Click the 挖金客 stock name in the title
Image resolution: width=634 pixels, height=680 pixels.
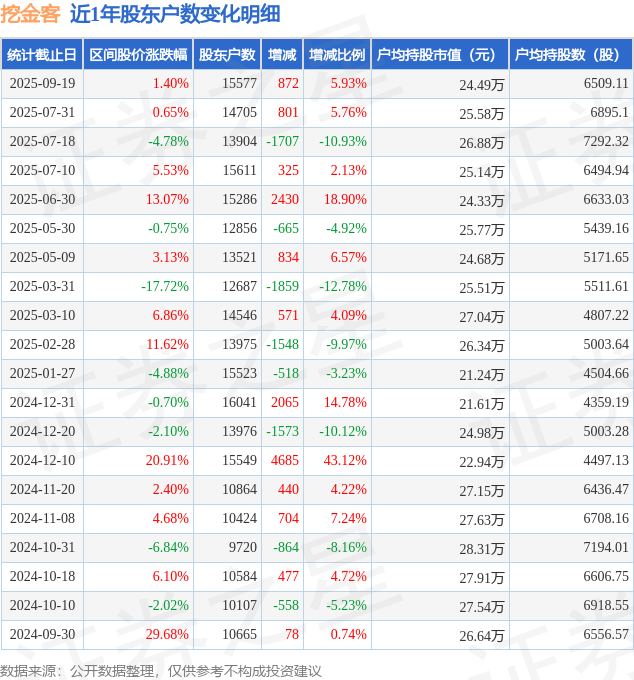(30, 14)
